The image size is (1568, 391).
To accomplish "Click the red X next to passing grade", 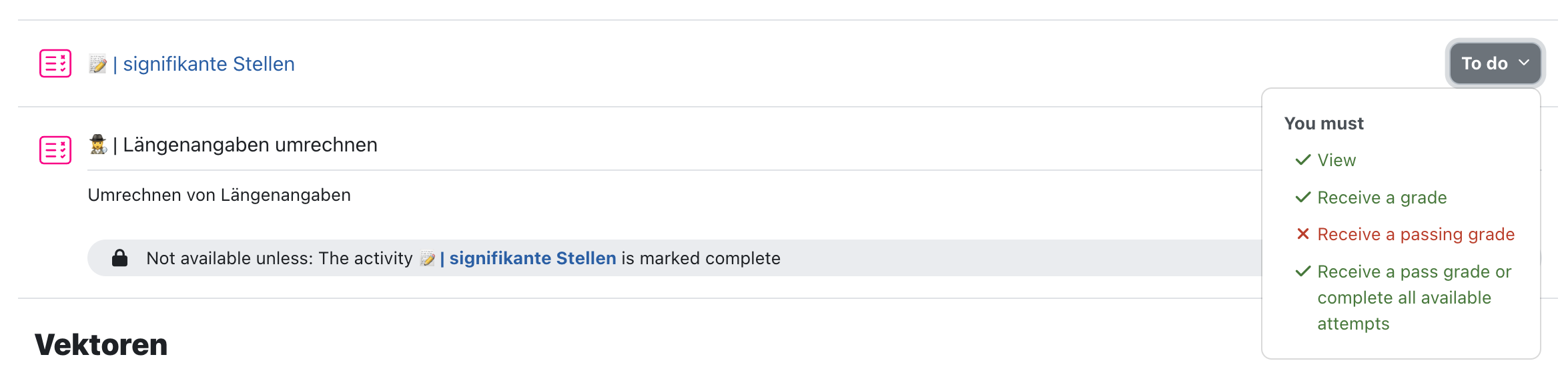I will point(1302,234).
